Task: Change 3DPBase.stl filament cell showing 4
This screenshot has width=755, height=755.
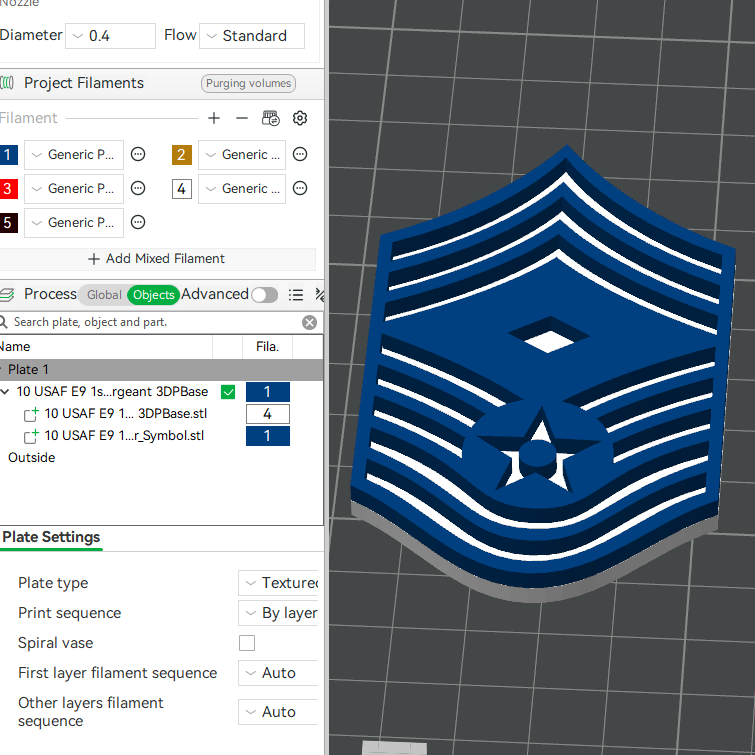Action: (x=268, y=414)
